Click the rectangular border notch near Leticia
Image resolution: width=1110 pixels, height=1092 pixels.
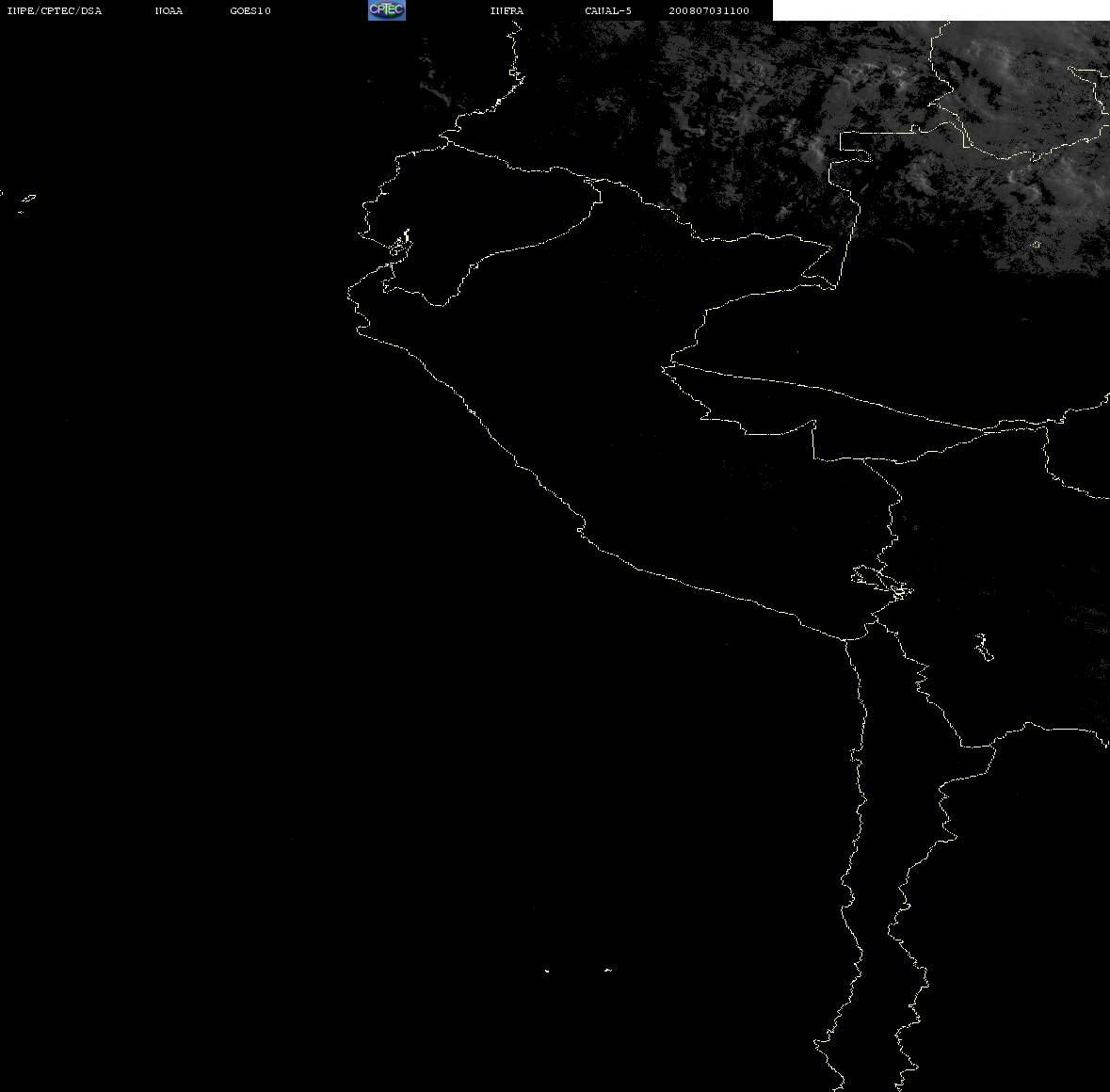click(x=855, y=147)
